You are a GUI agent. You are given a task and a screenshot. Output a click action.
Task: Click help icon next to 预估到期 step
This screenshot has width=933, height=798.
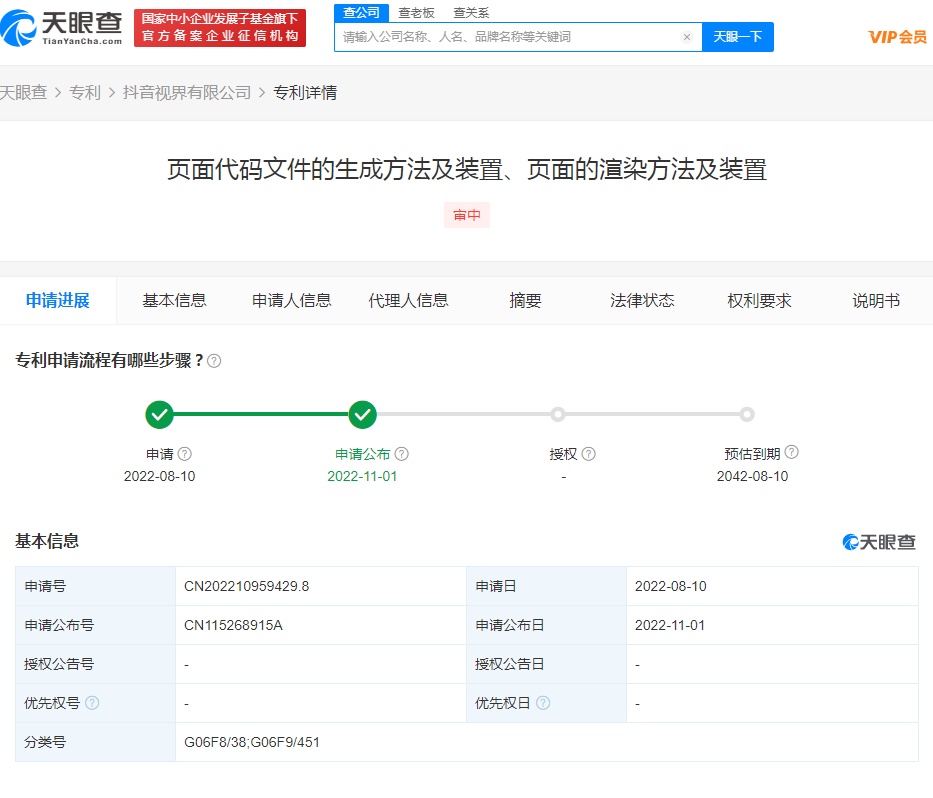(791, 452)
